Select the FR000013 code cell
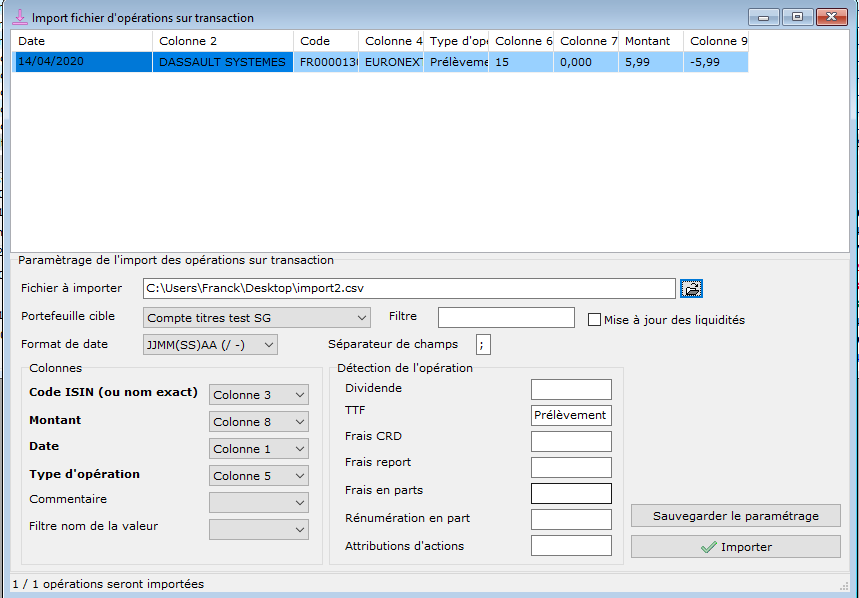The width and height of the screenshot is (859, 598). (x=326, y=62)
